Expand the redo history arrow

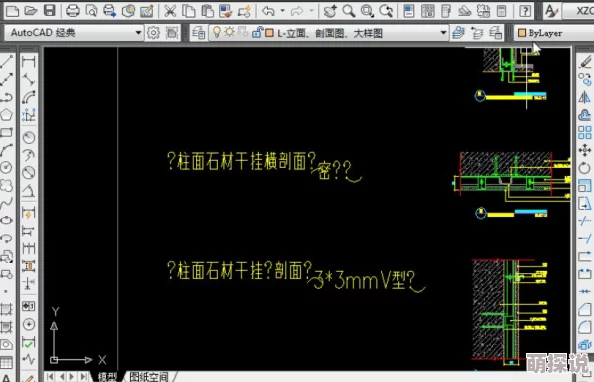point(311,11)
